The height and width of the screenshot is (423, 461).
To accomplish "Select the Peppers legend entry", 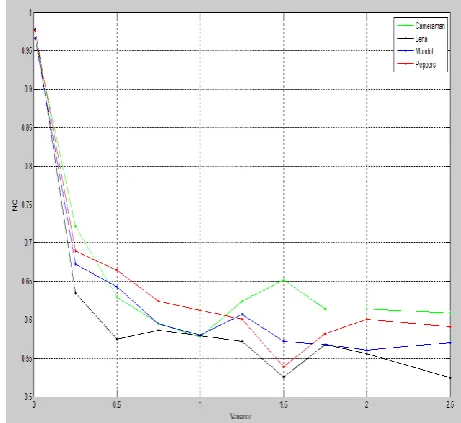I will [x=416, y=64].
